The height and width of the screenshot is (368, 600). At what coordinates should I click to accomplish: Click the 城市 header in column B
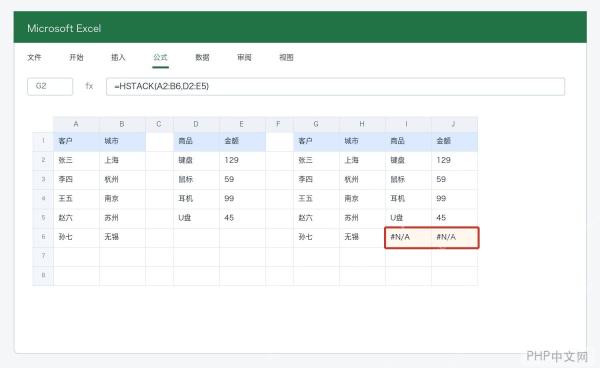(122, 141)
